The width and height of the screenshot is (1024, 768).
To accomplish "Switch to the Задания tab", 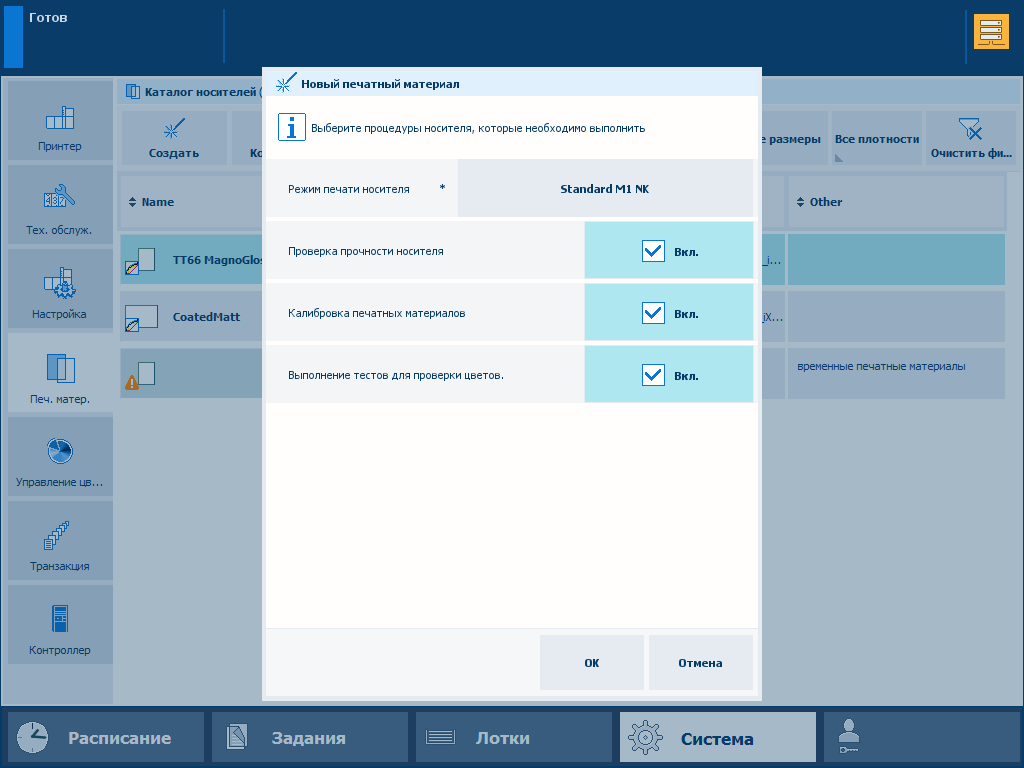I will tap(310, 738).
